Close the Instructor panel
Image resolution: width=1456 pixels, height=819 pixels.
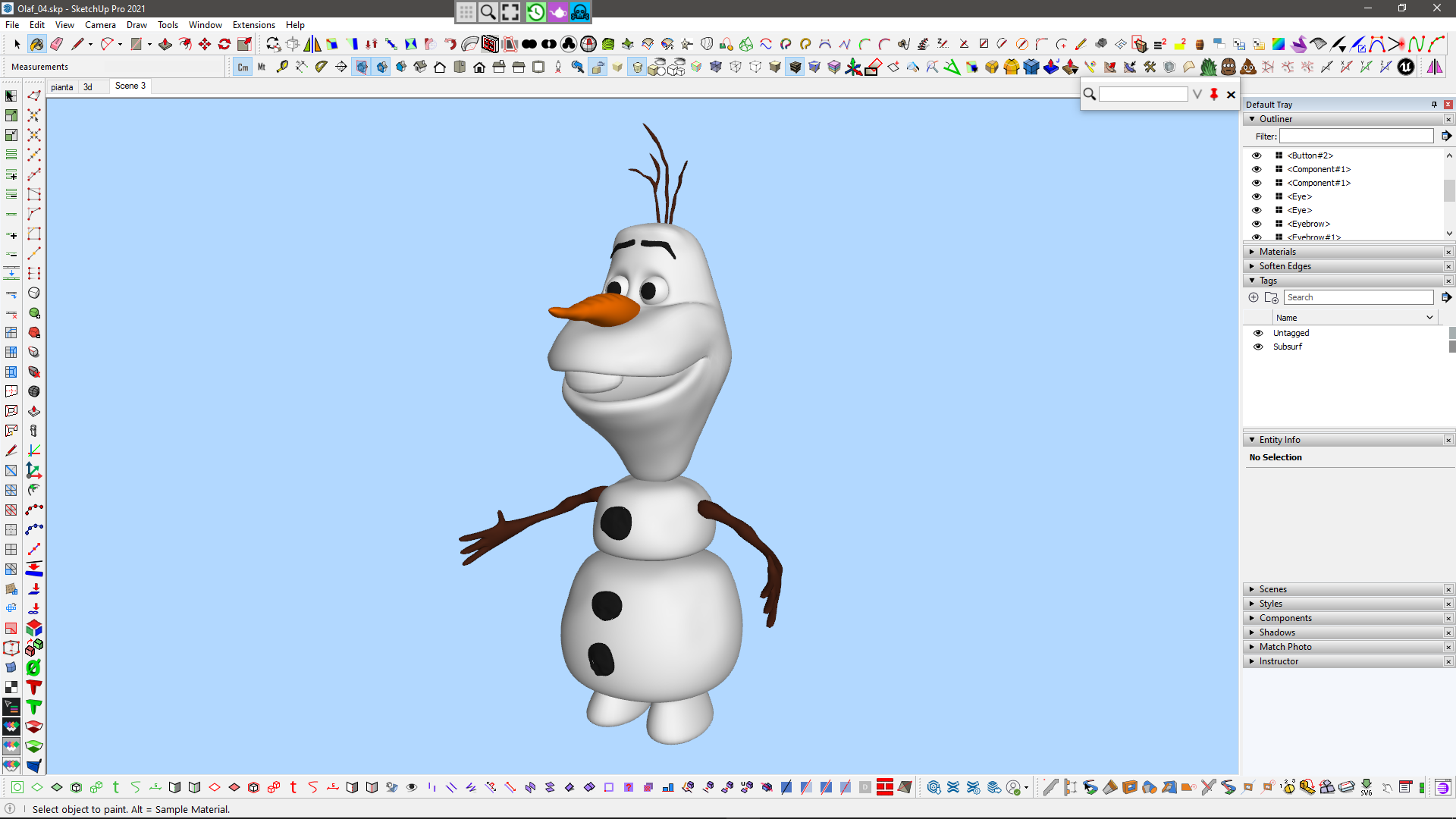1448,661
